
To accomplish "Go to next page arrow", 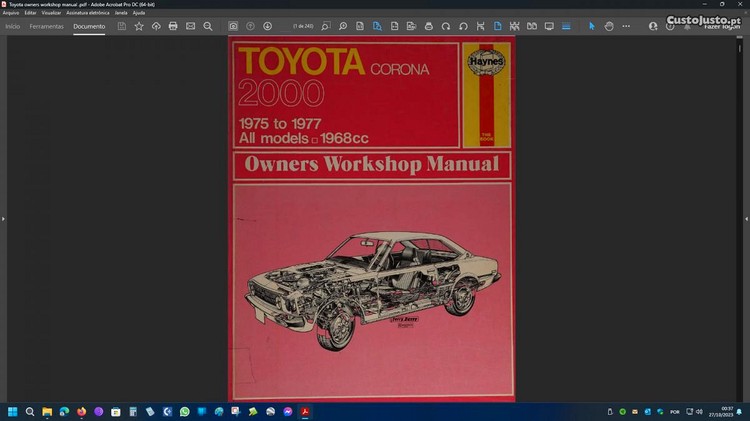I will click(267, 26).
